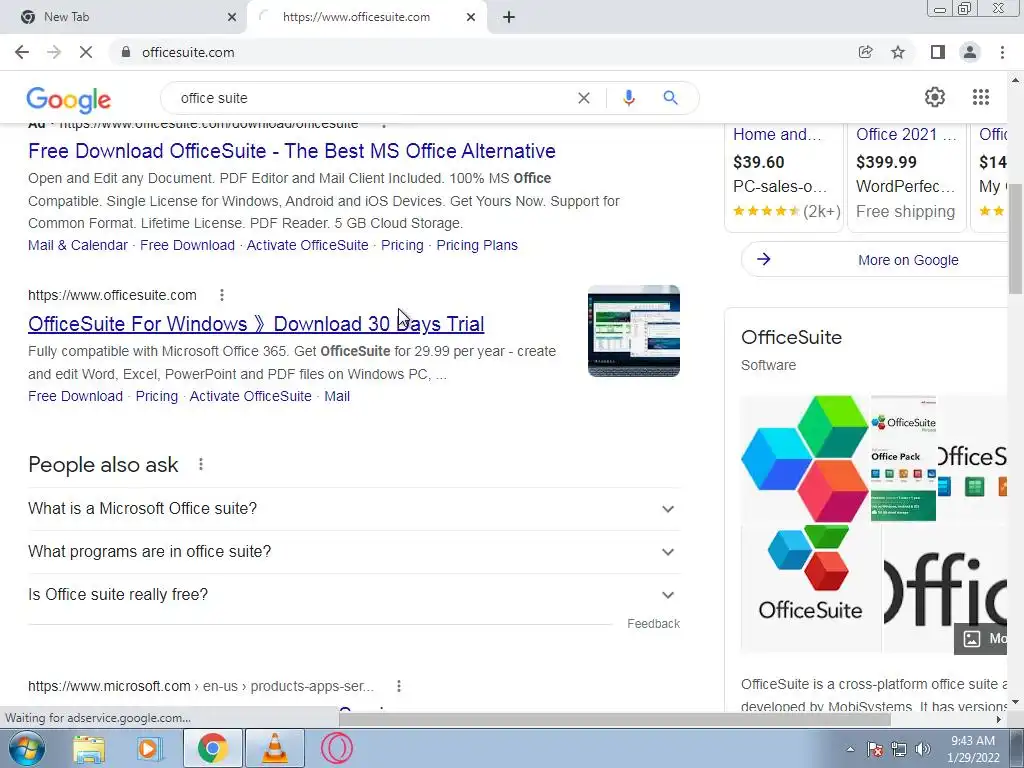Open options for the officesuite.com result
Image resolution: width=1024 pixels, height=768 pixels.
[x=222, y=295]
